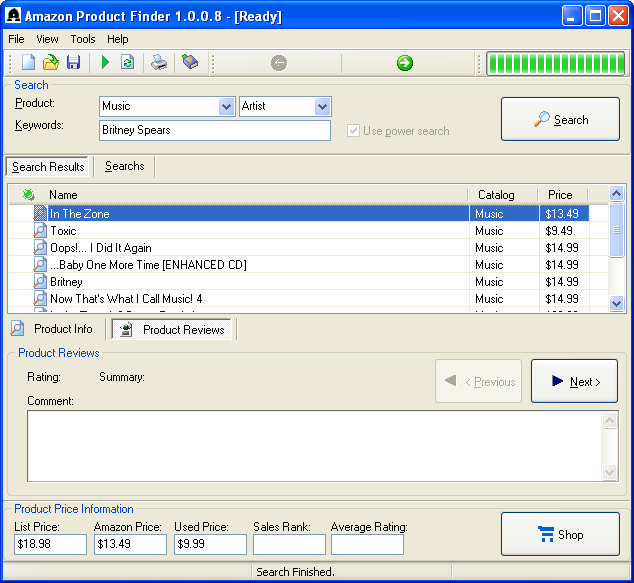The width and height of the screenshot is (634, 583).
Task: Switch to the Searchs tab
Action: 125,167
